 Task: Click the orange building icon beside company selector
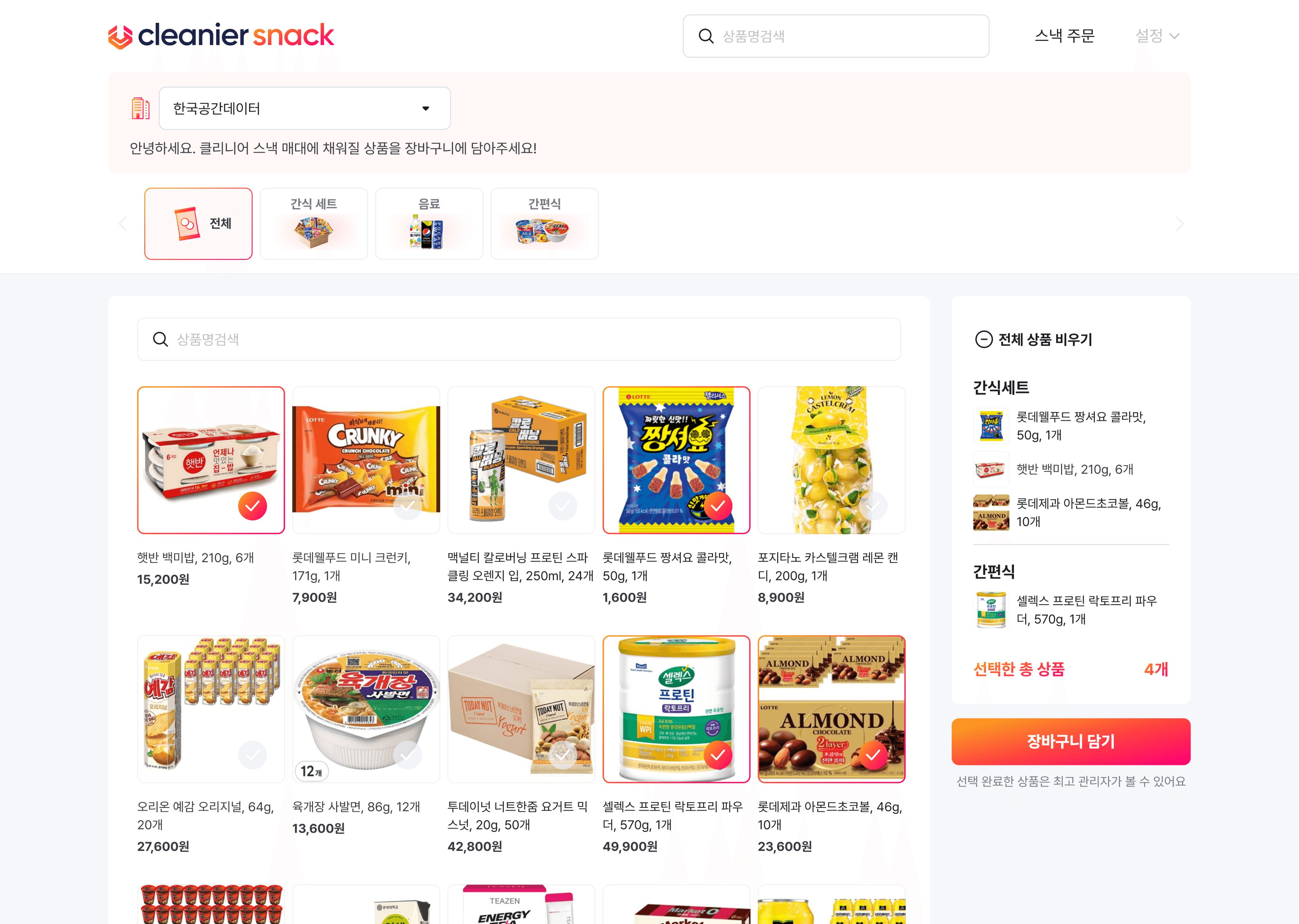[x=140, y=108]
